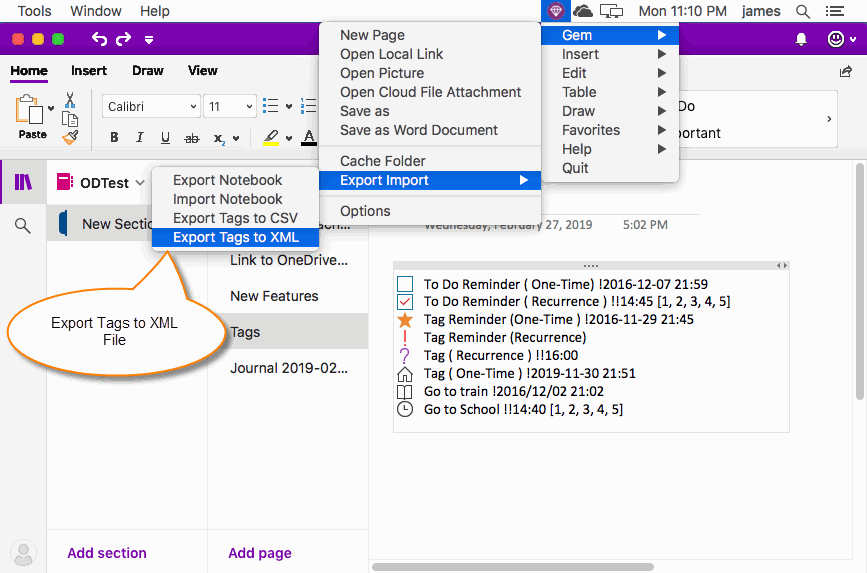867x573 pixels.
Task: Open the notifications bell icon
Action: click(801, 39)
